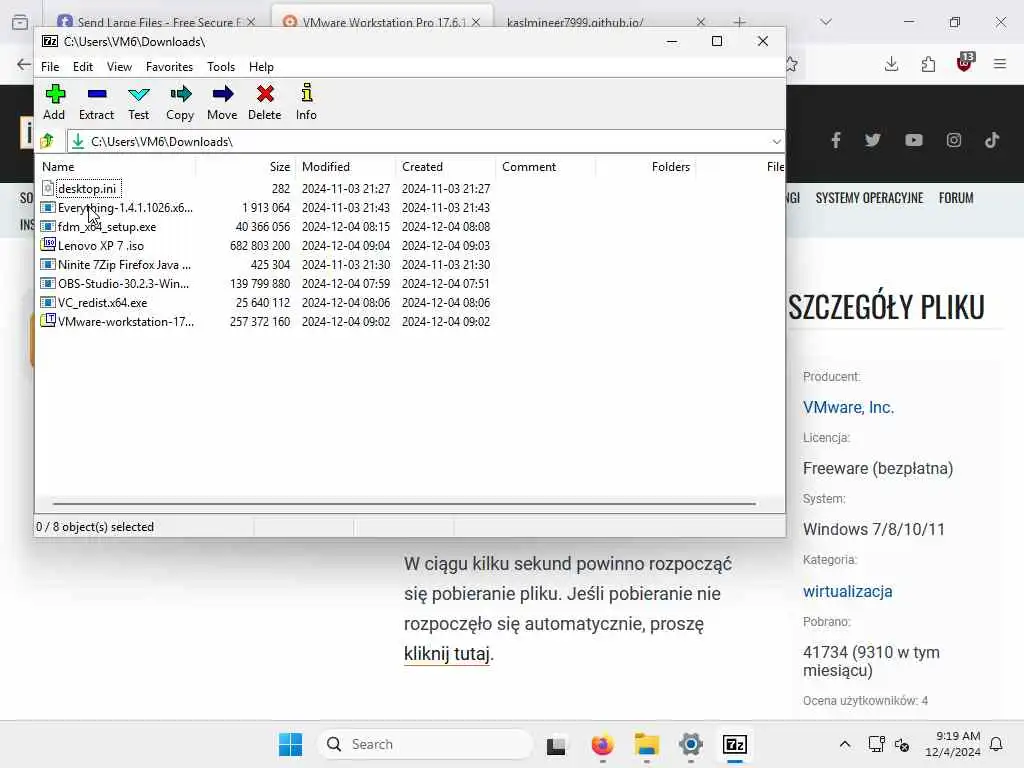Show hidden system tray icons
Viewport: 1024px width, 768px height.
[844, 744]
